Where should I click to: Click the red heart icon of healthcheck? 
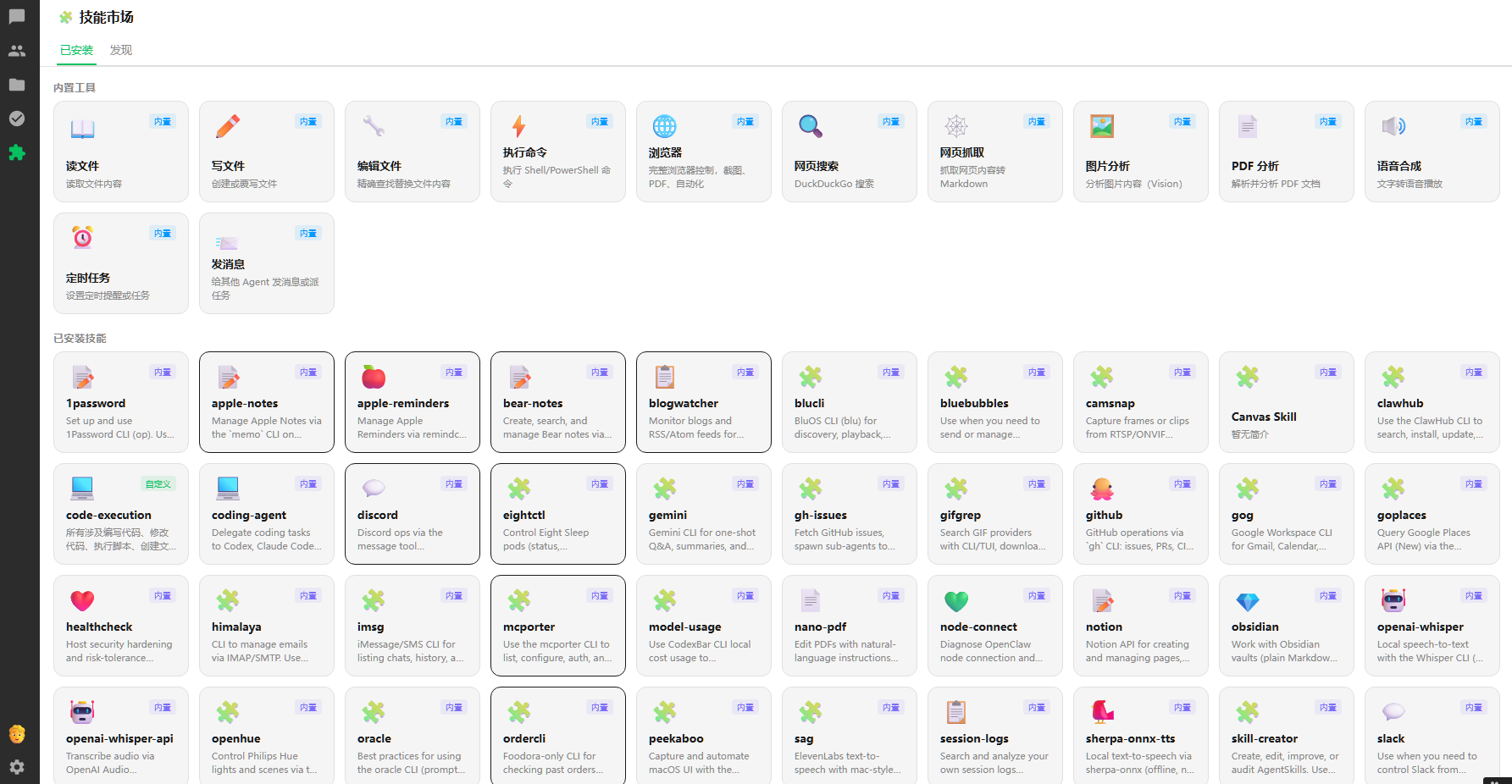coord(82,601)
